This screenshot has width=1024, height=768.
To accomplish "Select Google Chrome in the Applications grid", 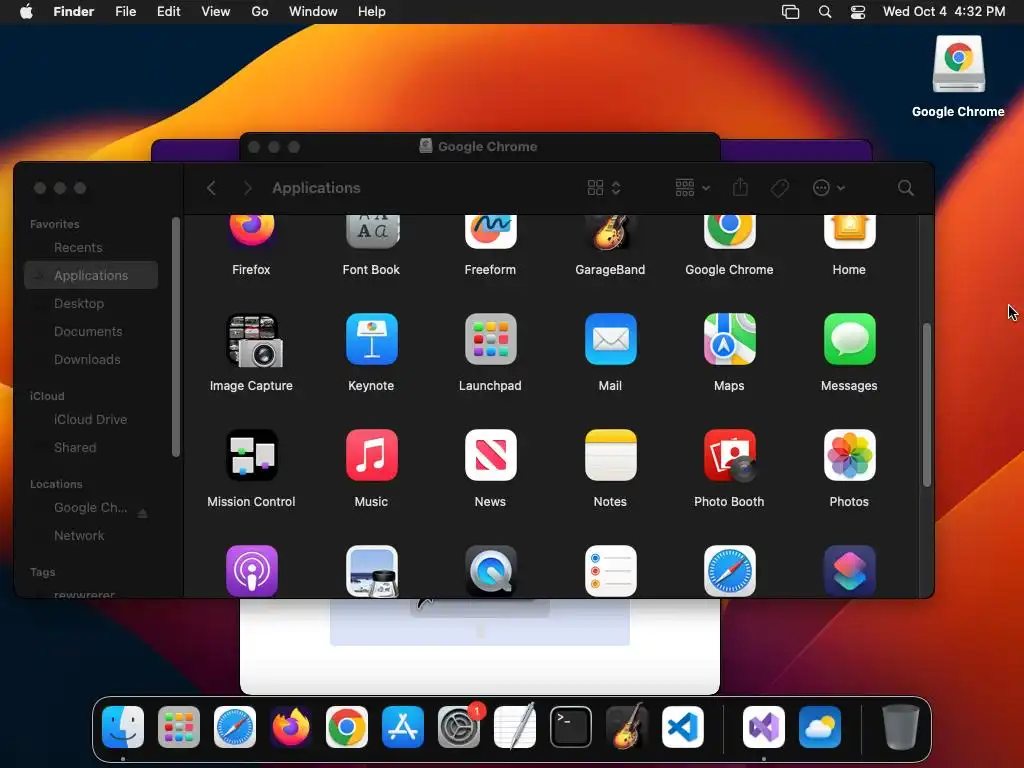I will point(729,231).
